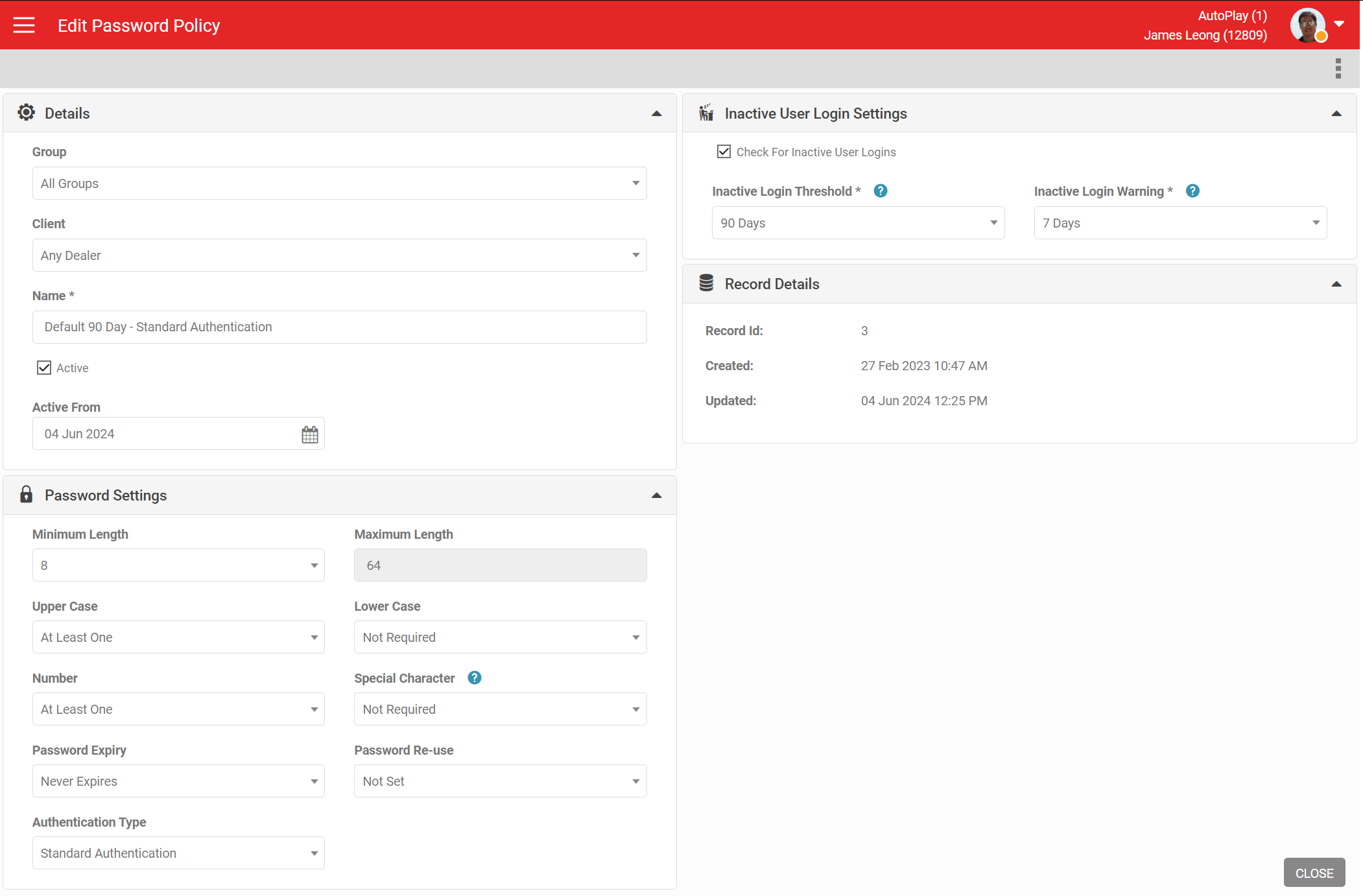Collapse the Password Settings section
This screenshot has width=1363, height=896.
(x=656, y=495)
